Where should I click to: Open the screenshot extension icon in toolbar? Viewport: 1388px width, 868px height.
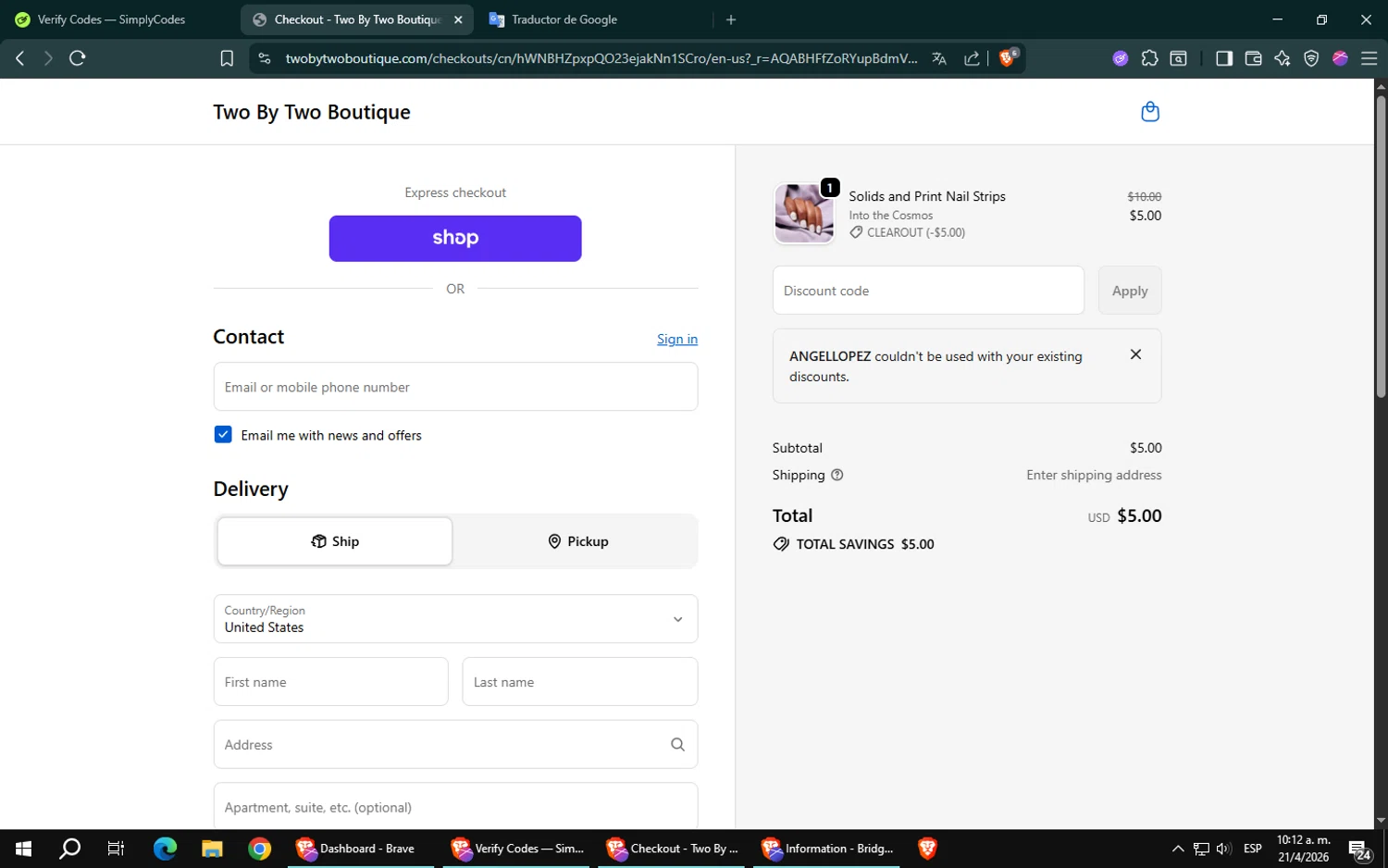click(x=1179, y=58)
